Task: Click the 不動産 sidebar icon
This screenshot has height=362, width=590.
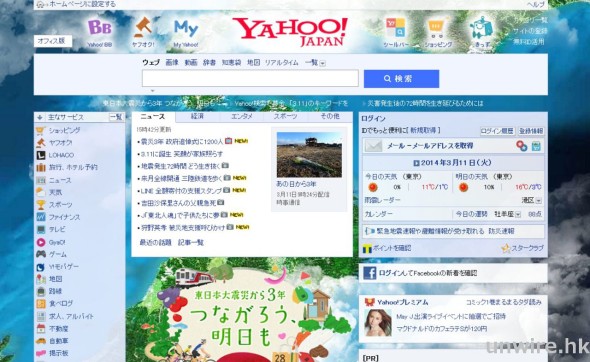Action: (x=41, y=329)
